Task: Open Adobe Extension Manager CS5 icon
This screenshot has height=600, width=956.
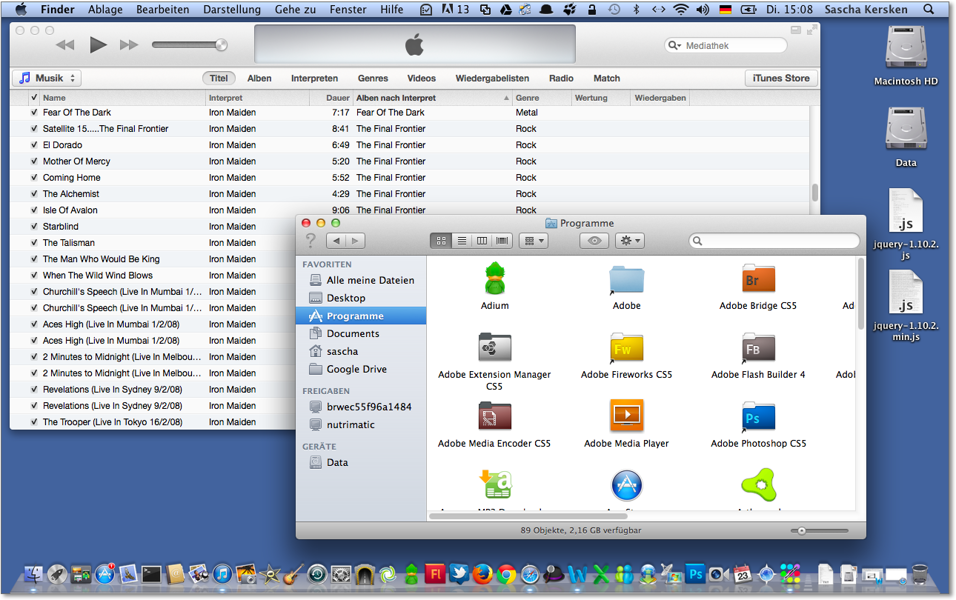Action: [x=494, y=348]
